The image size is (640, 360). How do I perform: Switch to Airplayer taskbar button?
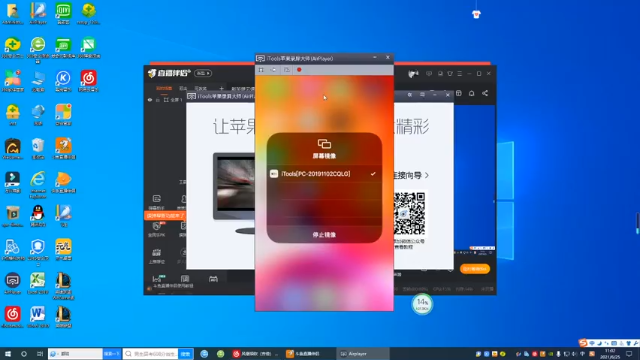pos(362,354)
